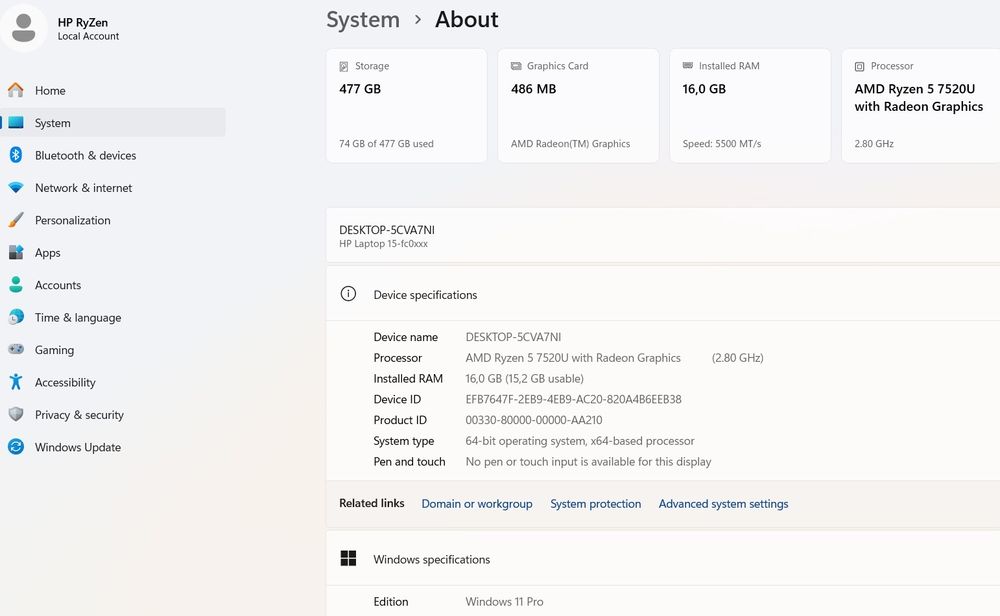Click the Apps icon in sidebar
Screen dimensions: 1000x616
[x=16, y=253]
